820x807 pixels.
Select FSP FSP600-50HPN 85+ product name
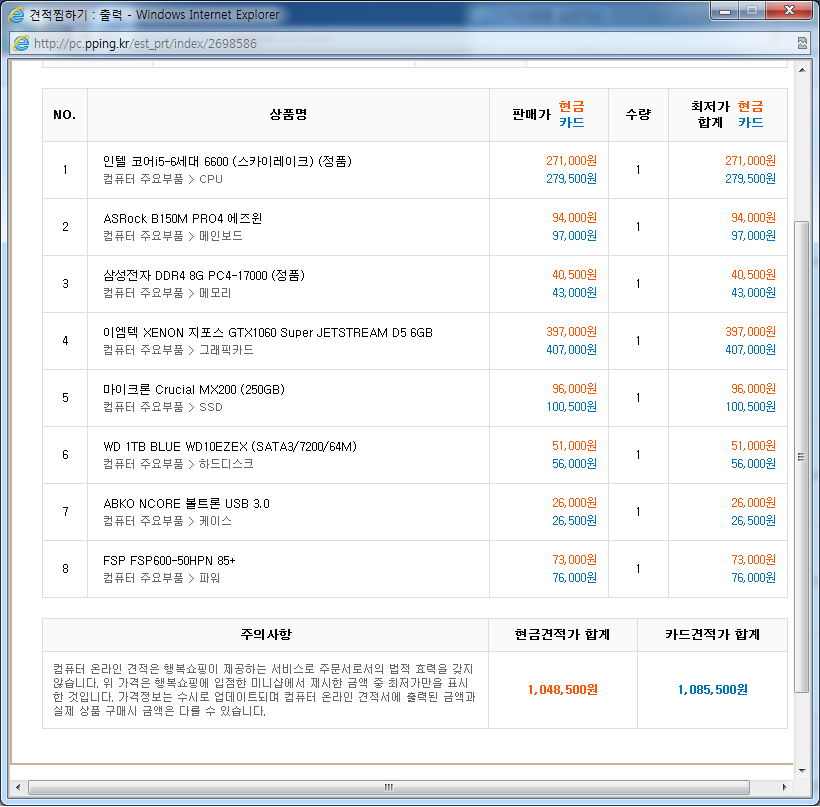click(169, 560)
